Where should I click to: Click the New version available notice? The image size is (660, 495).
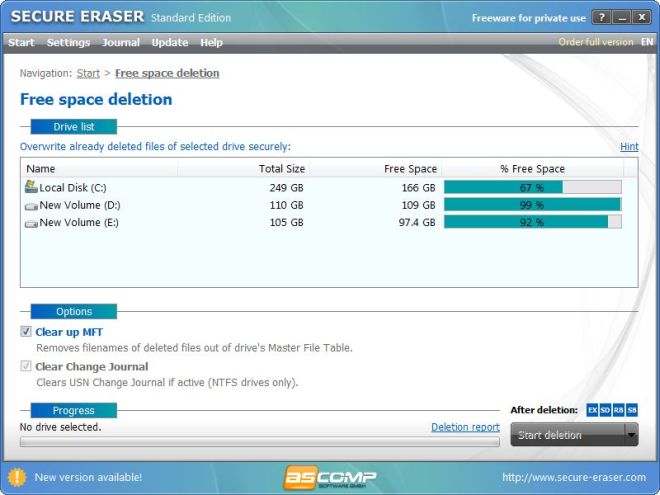[88, 477]
